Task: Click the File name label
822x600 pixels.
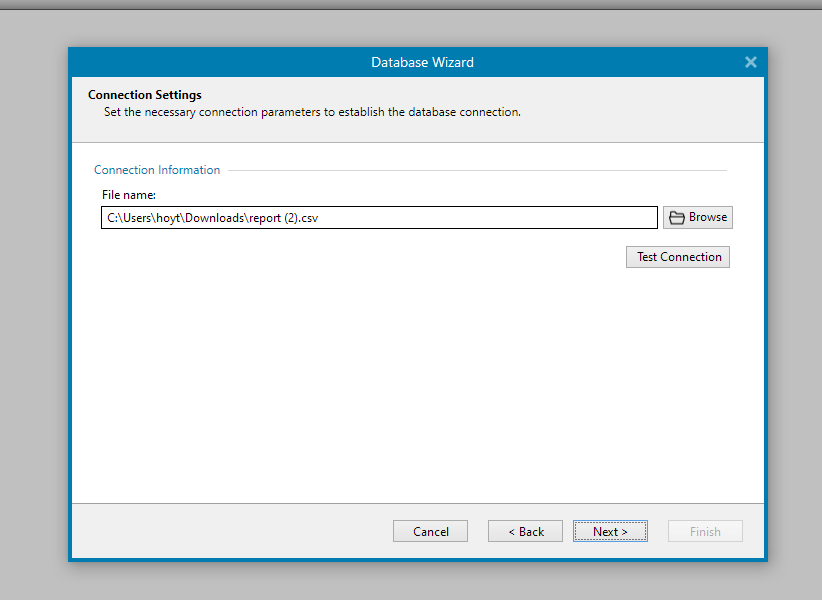Action: click(x=128, y=194)
